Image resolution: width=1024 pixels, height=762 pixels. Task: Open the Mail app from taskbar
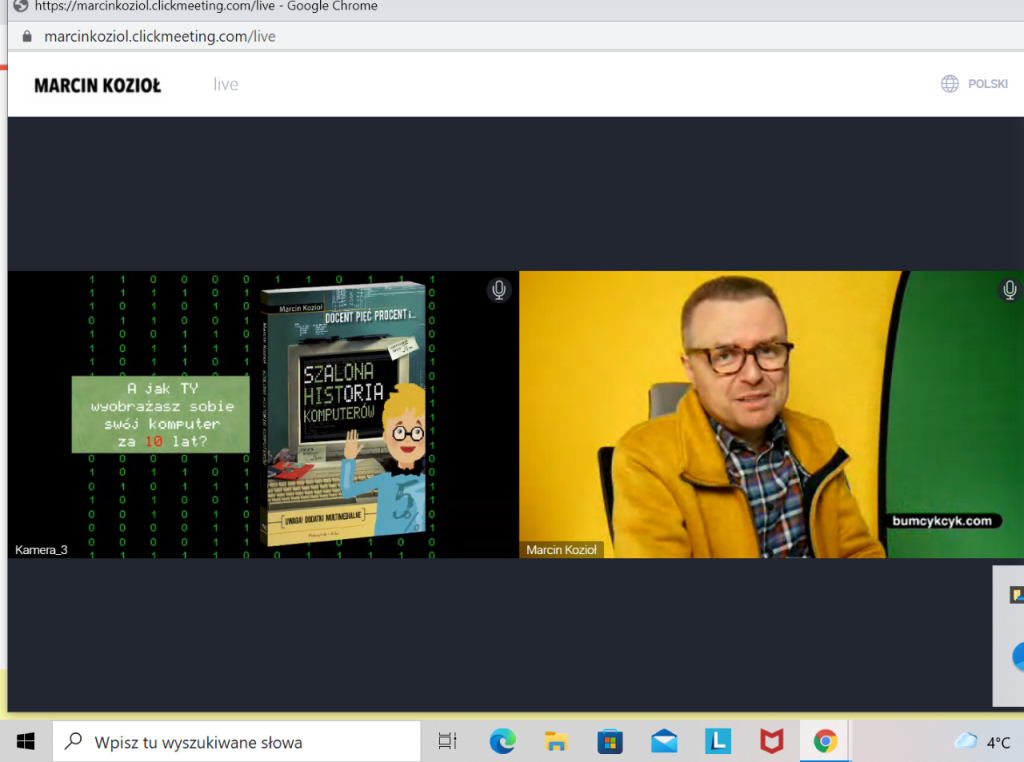tap(663, 741)
